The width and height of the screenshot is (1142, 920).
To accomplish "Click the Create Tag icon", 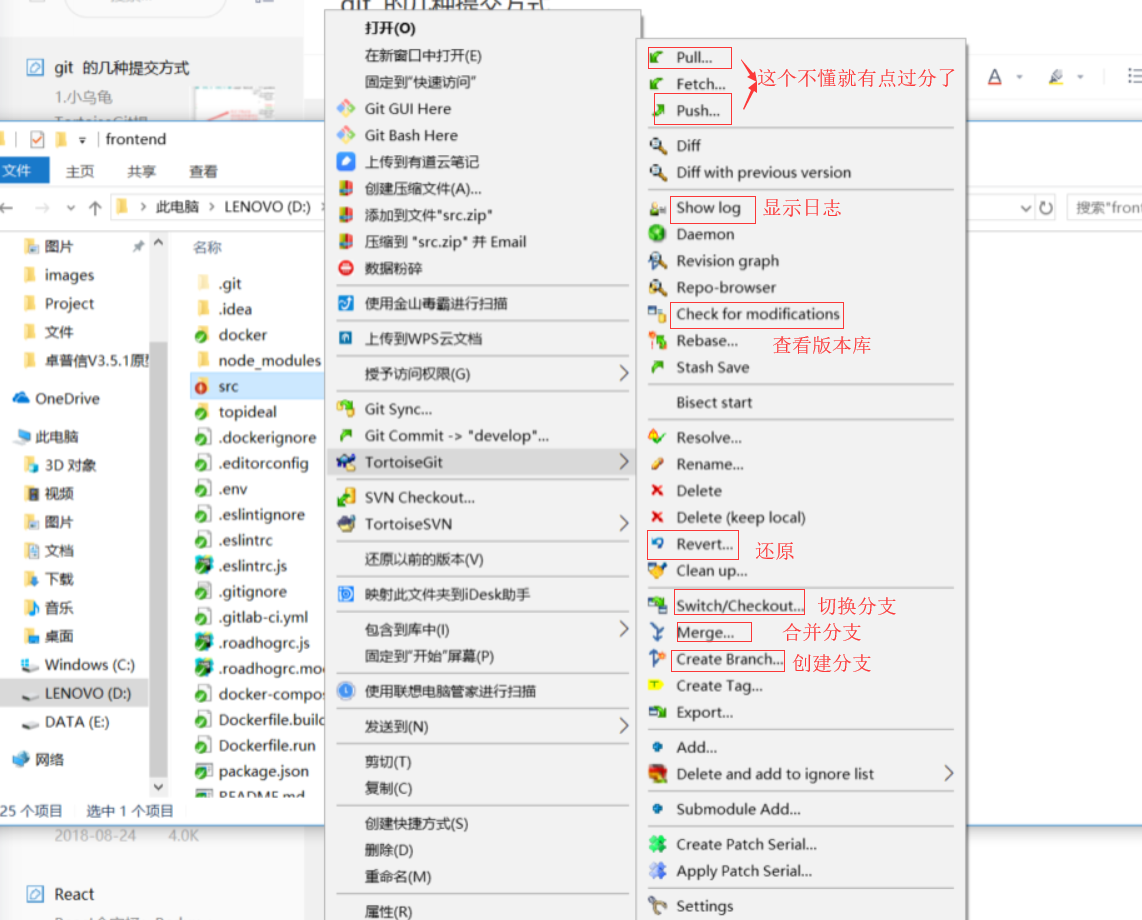I will [656, 685].
